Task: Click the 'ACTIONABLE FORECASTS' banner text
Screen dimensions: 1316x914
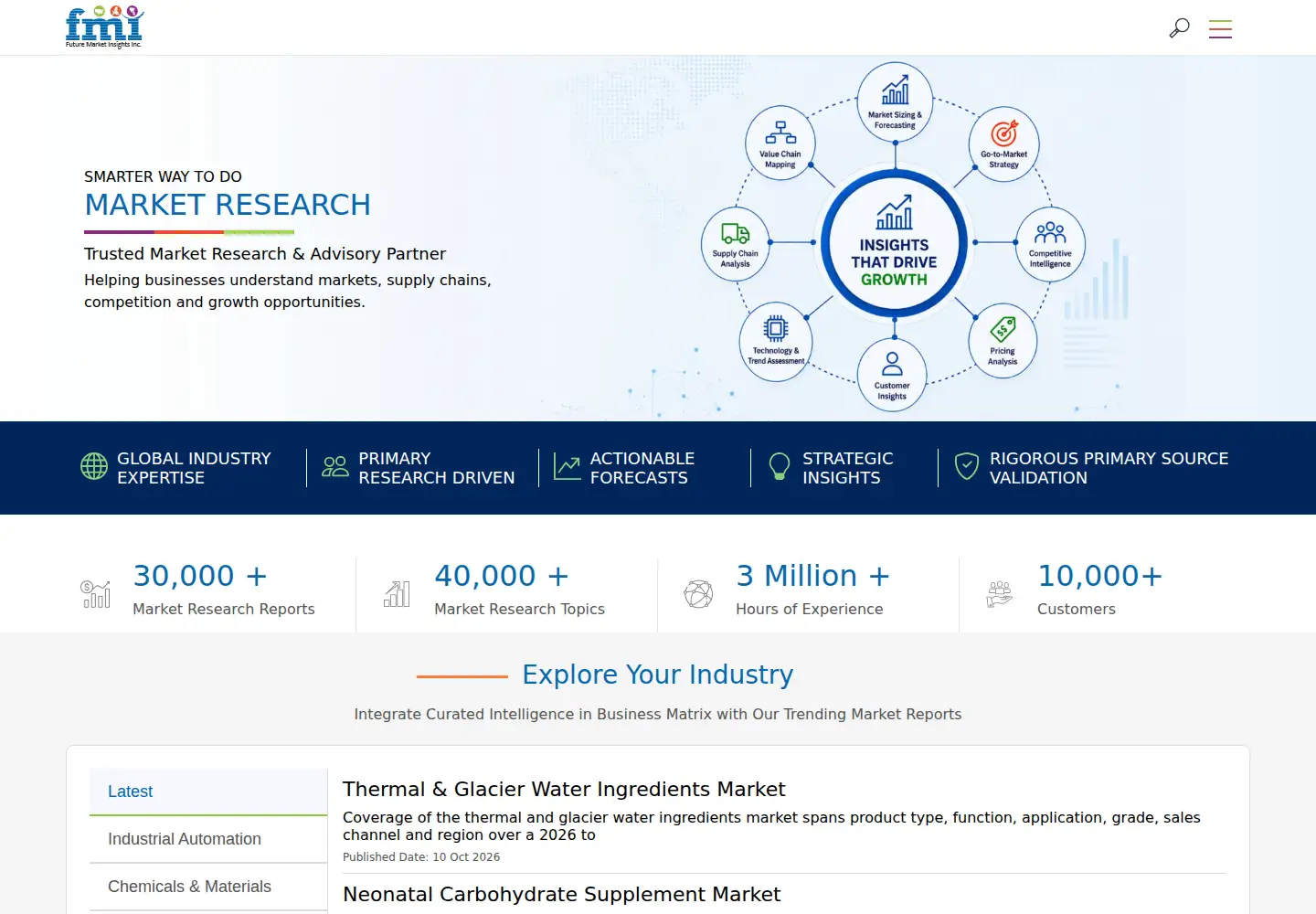Action: [x=642, y=468]
